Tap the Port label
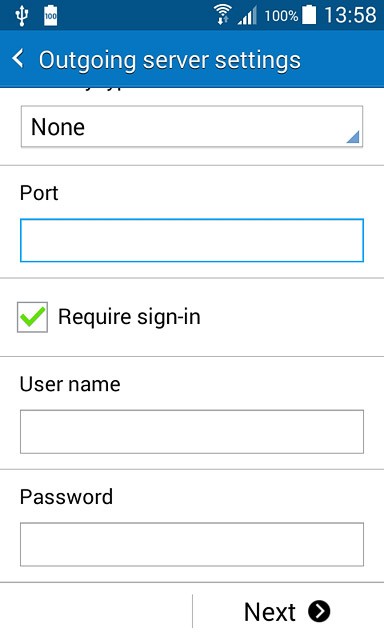The height and width of the screenshot is (640, 384). [x=39, y=193]
